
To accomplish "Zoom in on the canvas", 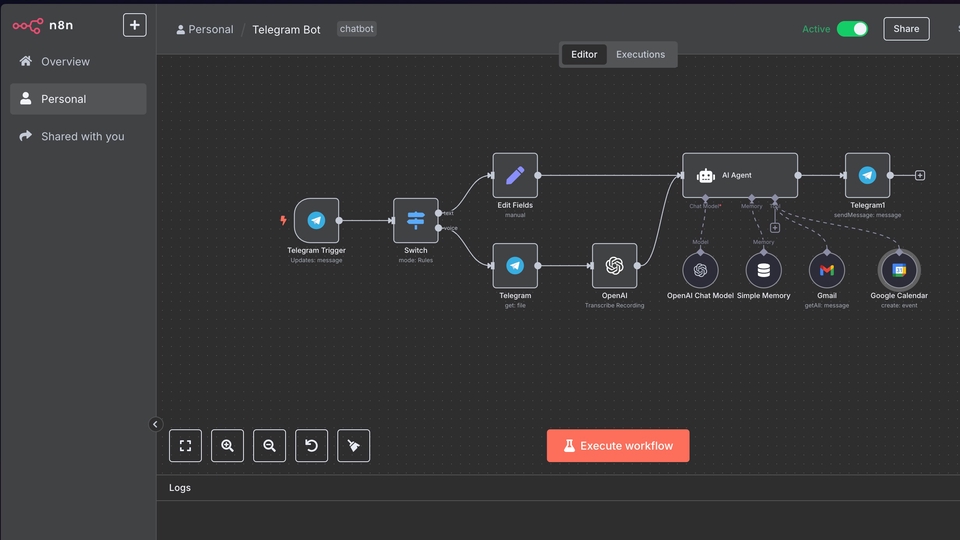I will point(227,446).
